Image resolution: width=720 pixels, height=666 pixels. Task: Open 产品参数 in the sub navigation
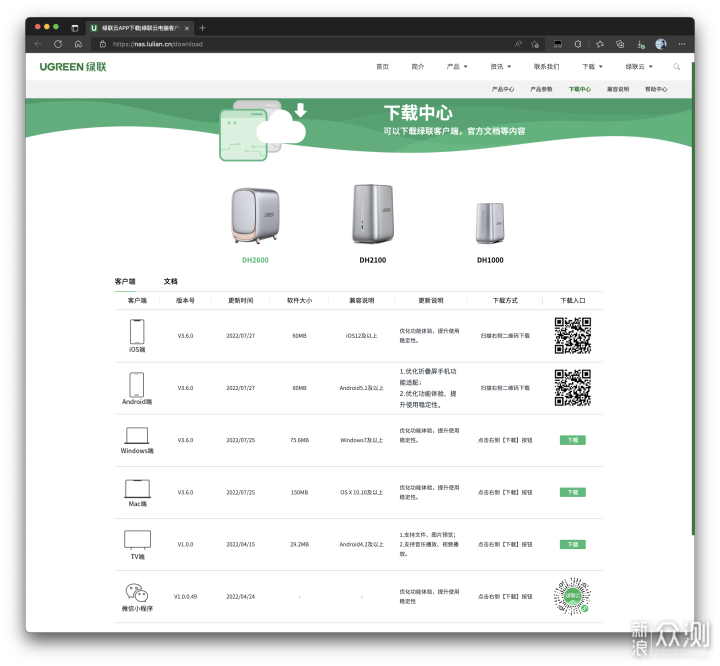pos(541,89)
